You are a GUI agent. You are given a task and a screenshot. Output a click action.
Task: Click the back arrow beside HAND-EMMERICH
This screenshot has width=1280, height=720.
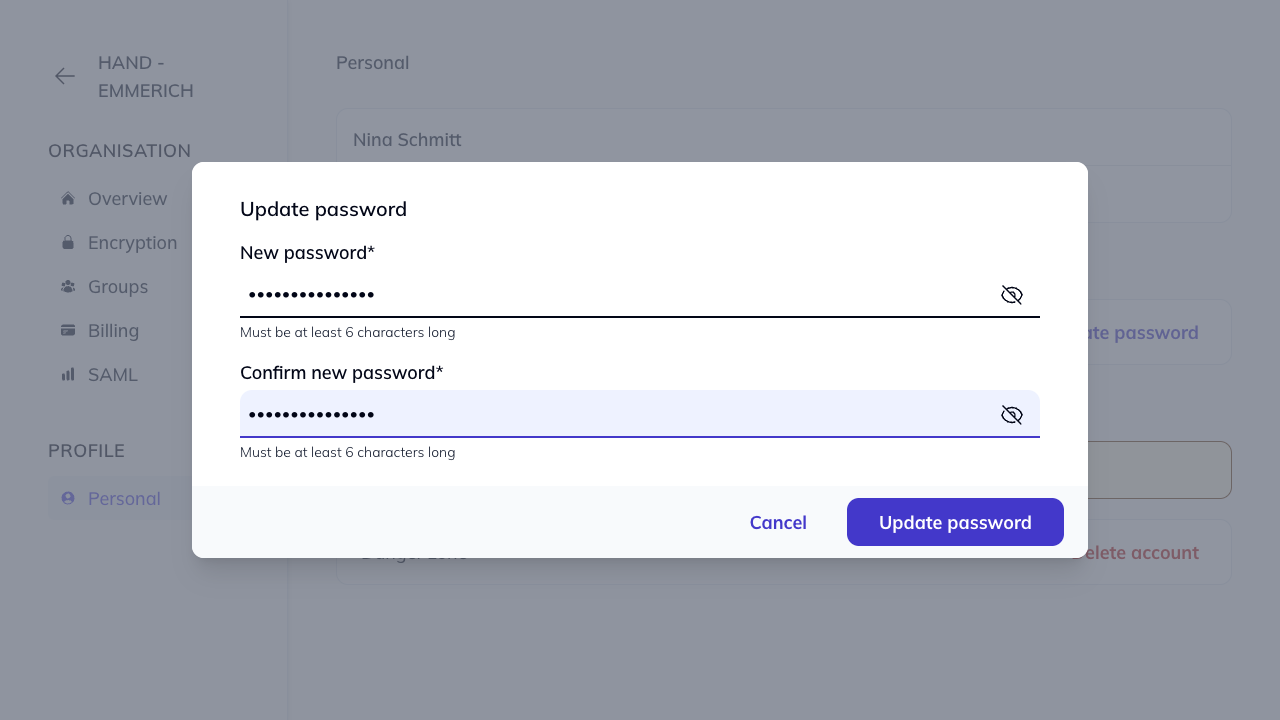(x=64, y=76)
